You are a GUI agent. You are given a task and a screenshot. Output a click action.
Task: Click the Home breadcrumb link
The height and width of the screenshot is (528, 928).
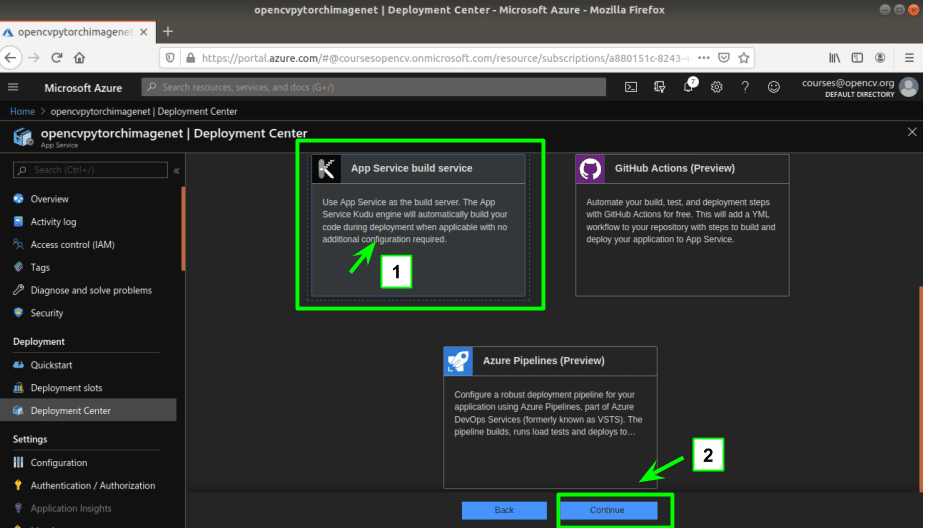click(22, 111)
